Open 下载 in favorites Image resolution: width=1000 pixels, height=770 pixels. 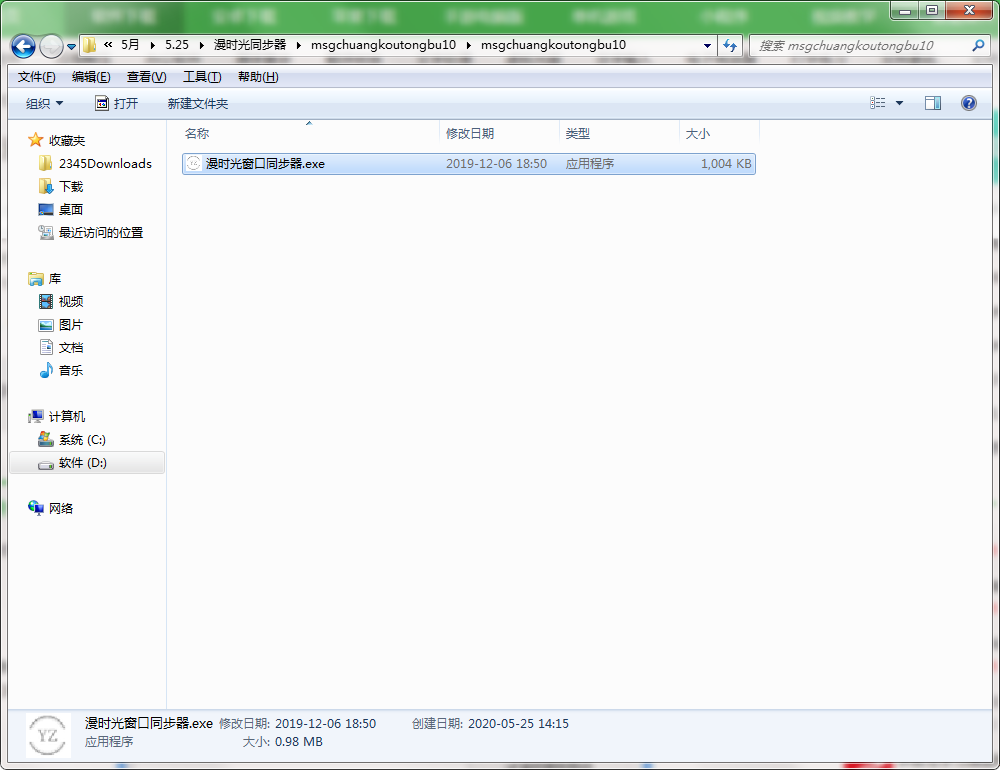(71, 186)
